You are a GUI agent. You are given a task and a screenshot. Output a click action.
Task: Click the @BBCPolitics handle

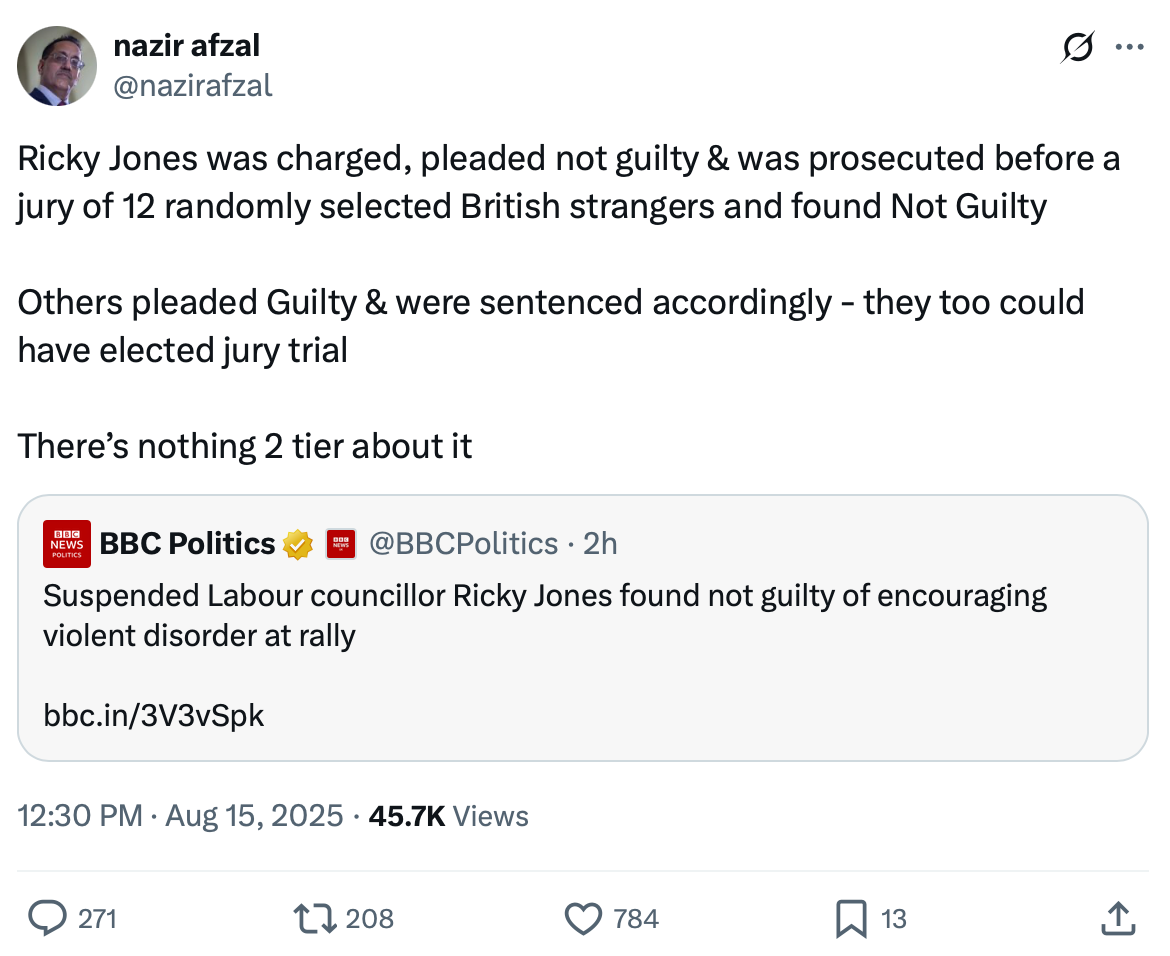463,543
